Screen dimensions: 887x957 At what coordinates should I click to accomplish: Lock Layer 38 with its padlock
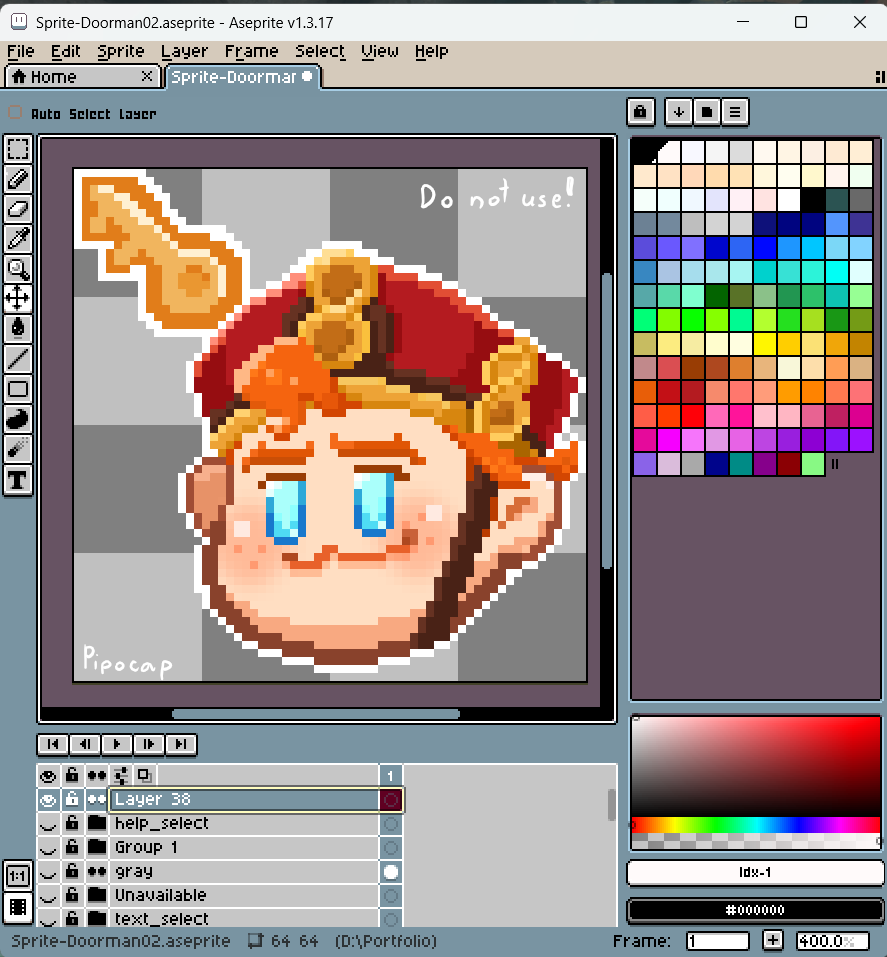[x=72, y=800]
